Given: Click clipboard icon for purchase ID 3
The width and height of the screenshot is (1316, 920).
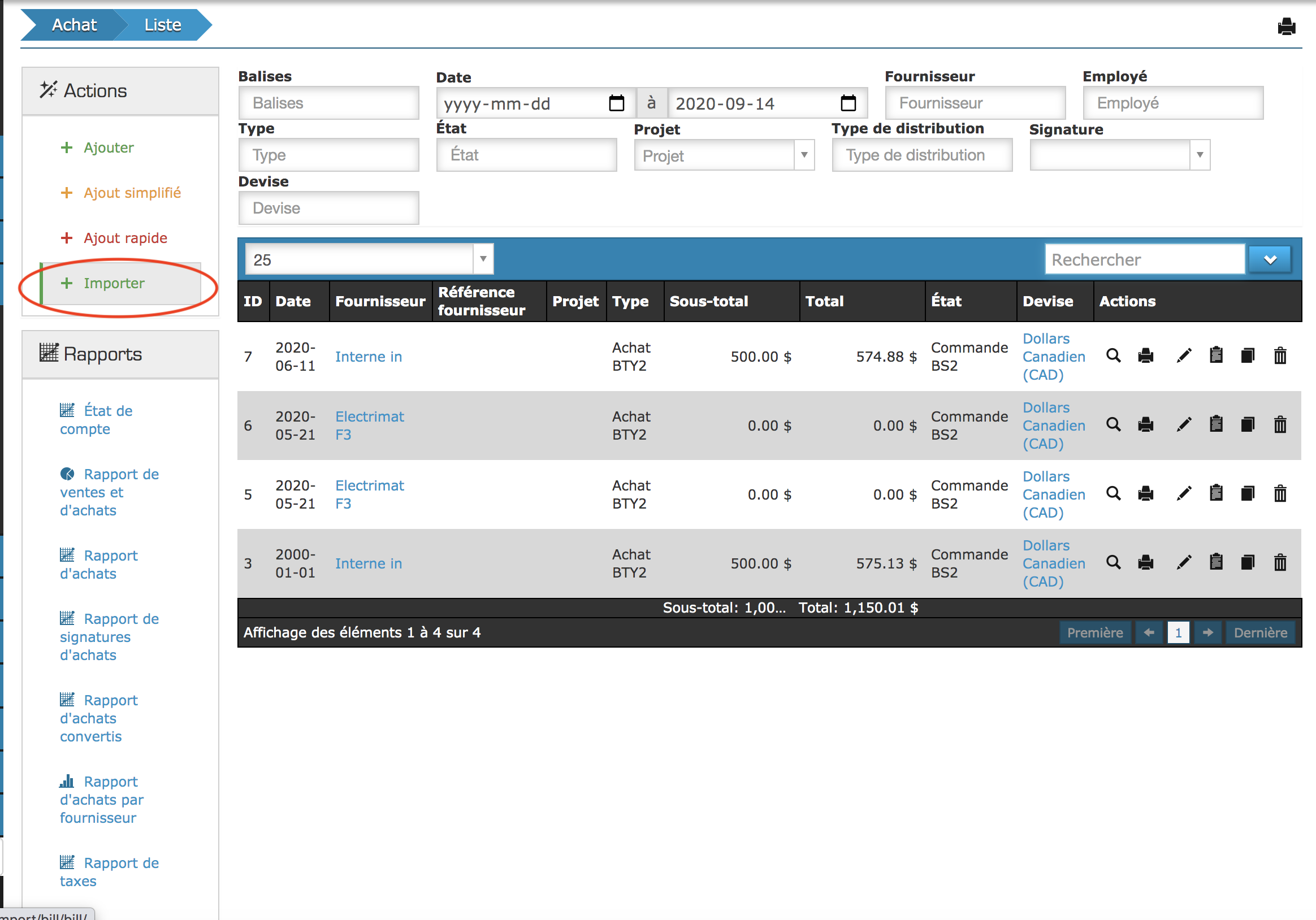Looking at the screenshot, I should coord(1216,562).
